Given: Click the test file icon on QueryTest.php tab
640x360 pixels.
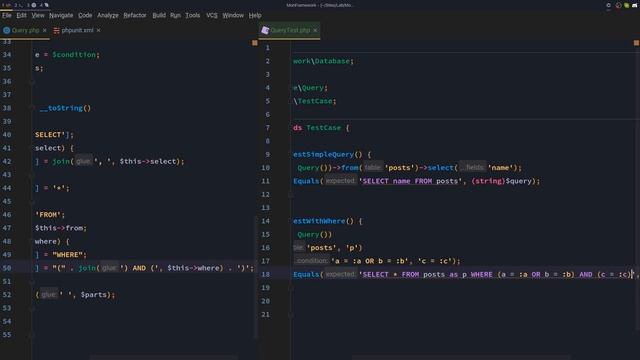Looking at the screenshot, I should (x=265, y=30).
